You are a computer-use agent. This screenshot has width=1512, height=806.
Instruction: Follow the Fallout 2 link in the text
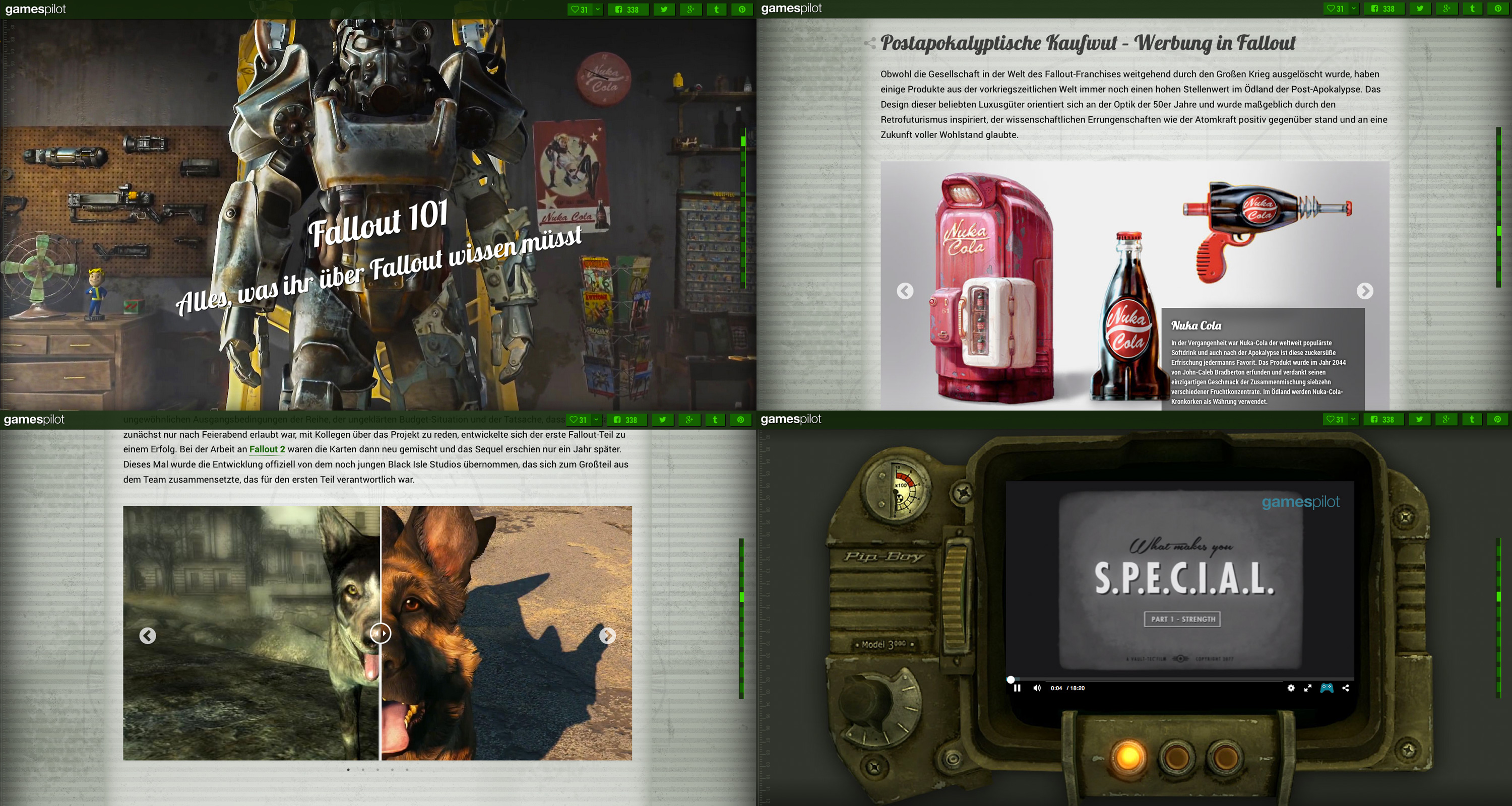click(x=267, y=449)
